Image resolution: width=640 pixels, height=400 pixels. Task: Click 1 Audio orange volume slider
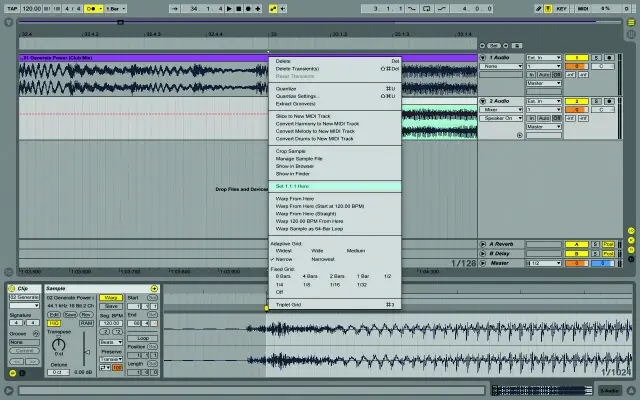pyautogui.click(x=576, y=66)
